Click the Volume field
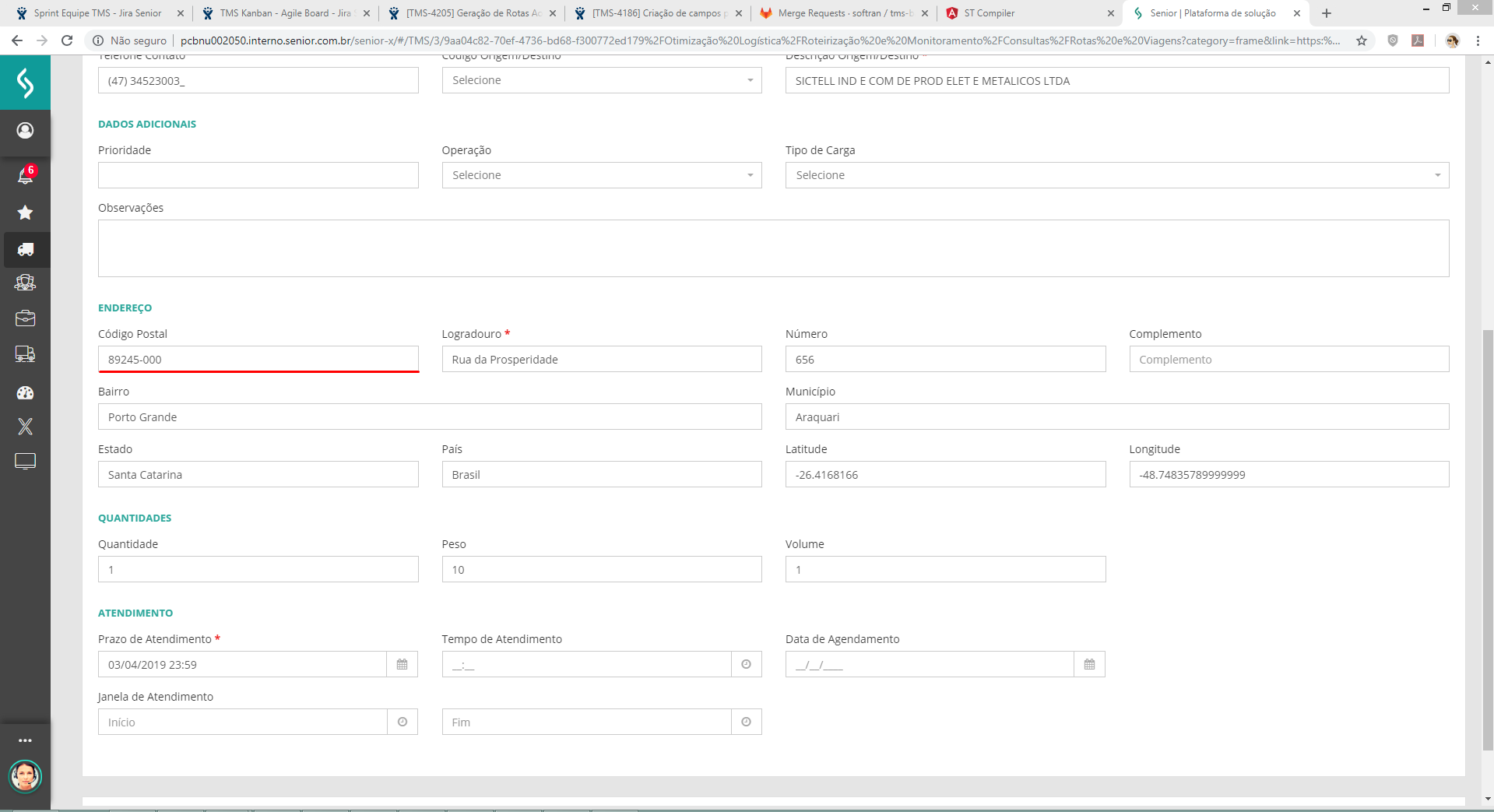The width and height of the screenshot is (1494, 812). pyautogui.click(x=945, y=569)
